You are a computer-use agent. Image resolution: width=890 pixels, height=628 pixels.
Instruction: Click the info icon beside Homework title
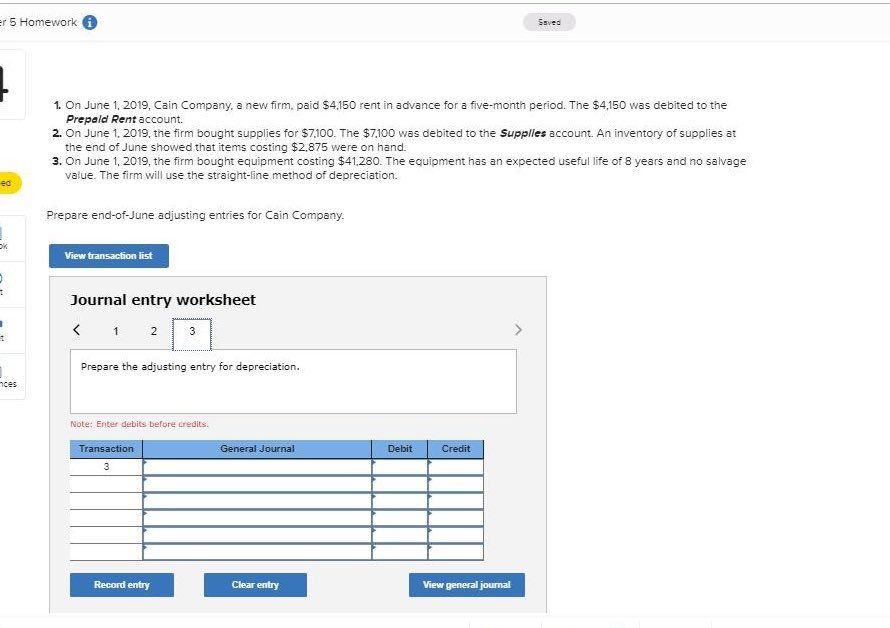[x=90, y=22]
